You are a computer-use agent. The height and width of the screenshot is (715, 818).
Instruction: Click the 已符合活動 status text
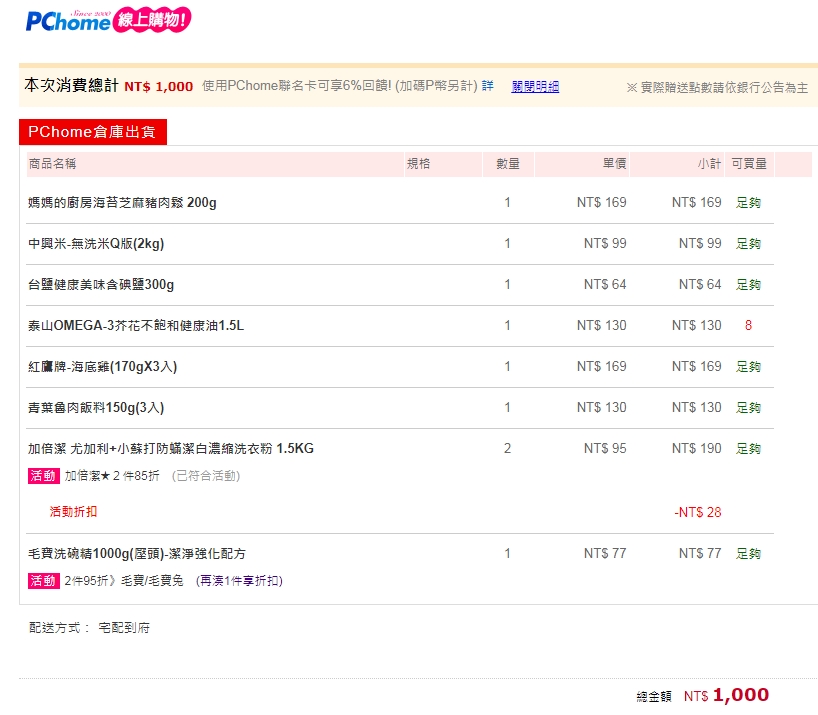[x=206, y=476]
